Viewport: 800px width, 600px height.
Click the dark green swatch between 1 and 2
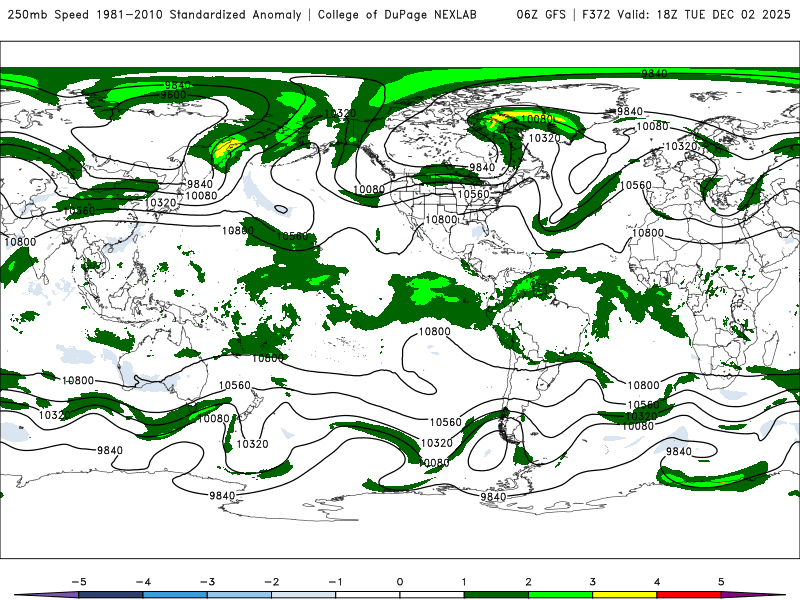tap(496, 595)
